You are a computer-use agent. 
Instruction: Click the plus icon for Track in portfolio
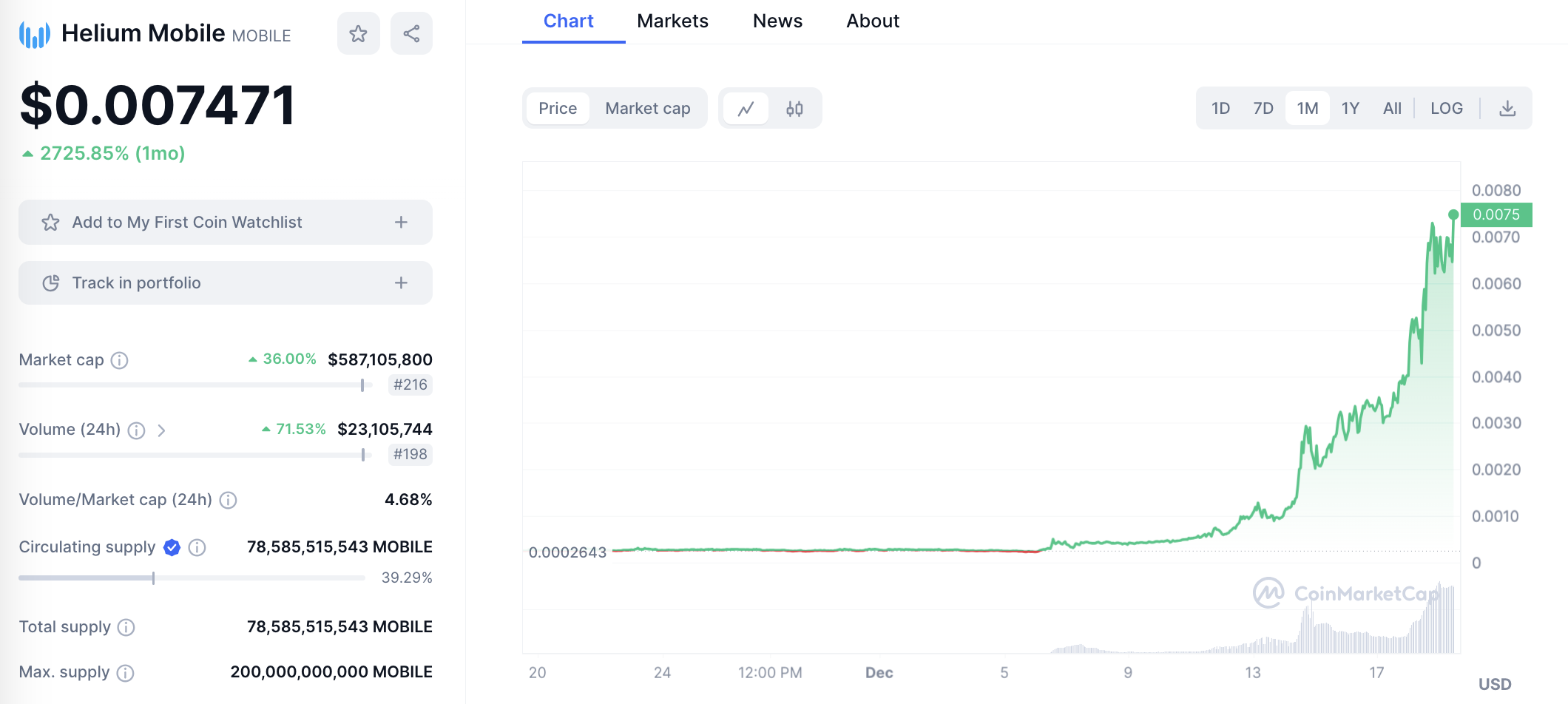[x=401, y=282]
